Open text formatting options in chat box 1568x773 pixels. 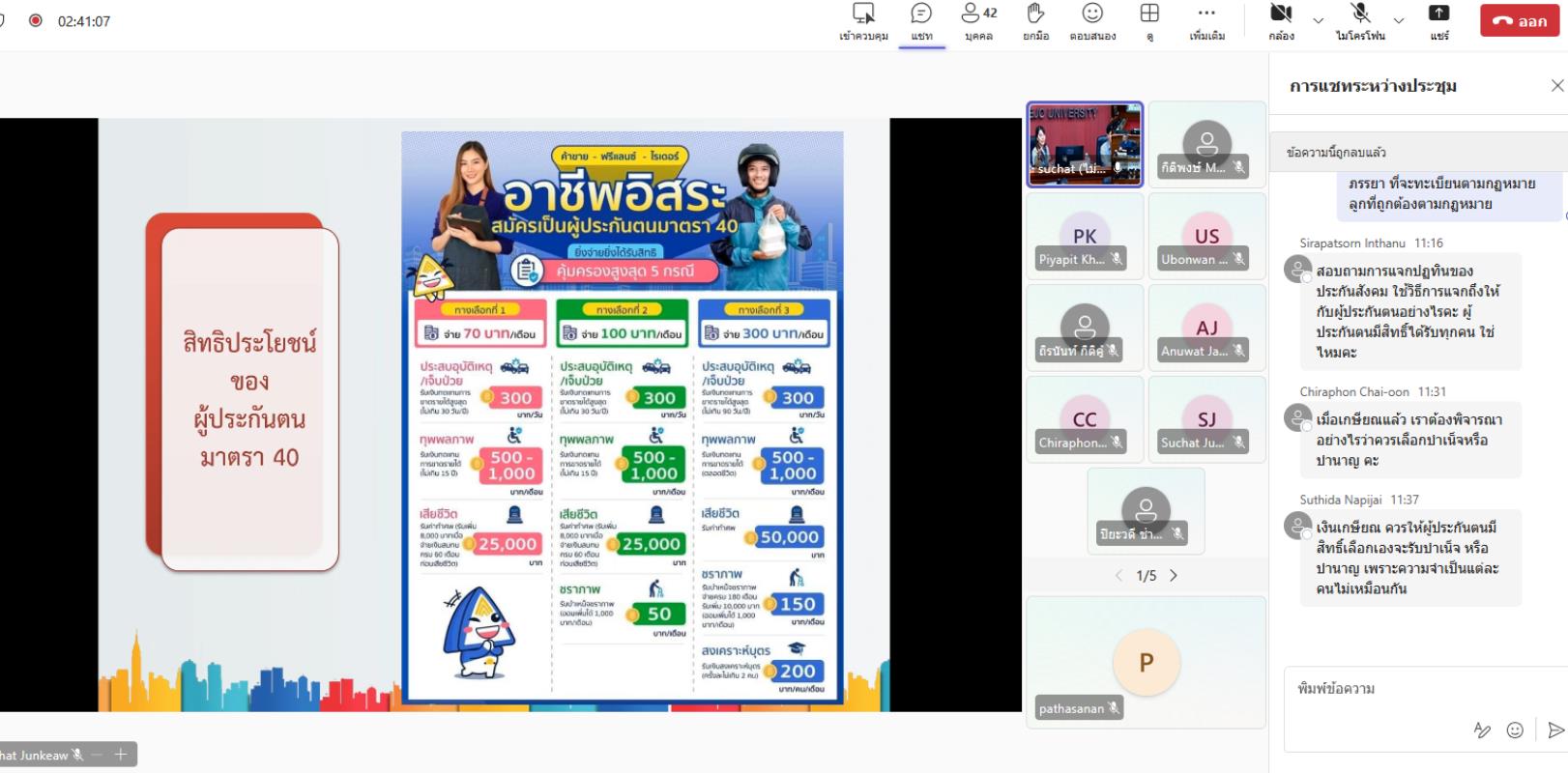(1481, 730)
